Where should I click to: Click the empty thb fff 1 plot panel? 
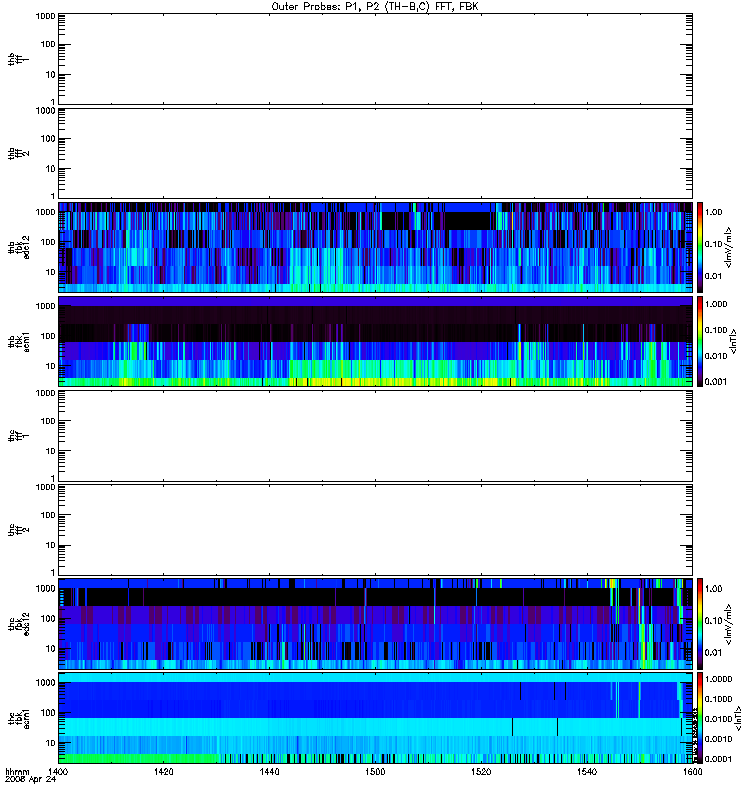point(376,59)
